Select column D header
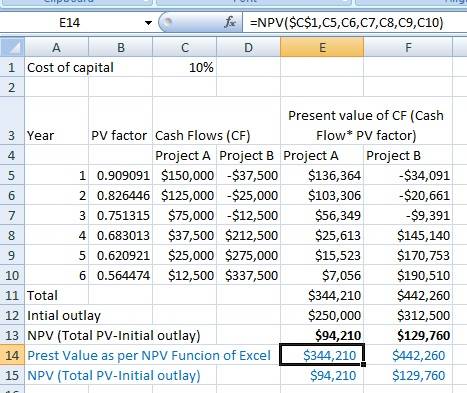 point(248,48)
